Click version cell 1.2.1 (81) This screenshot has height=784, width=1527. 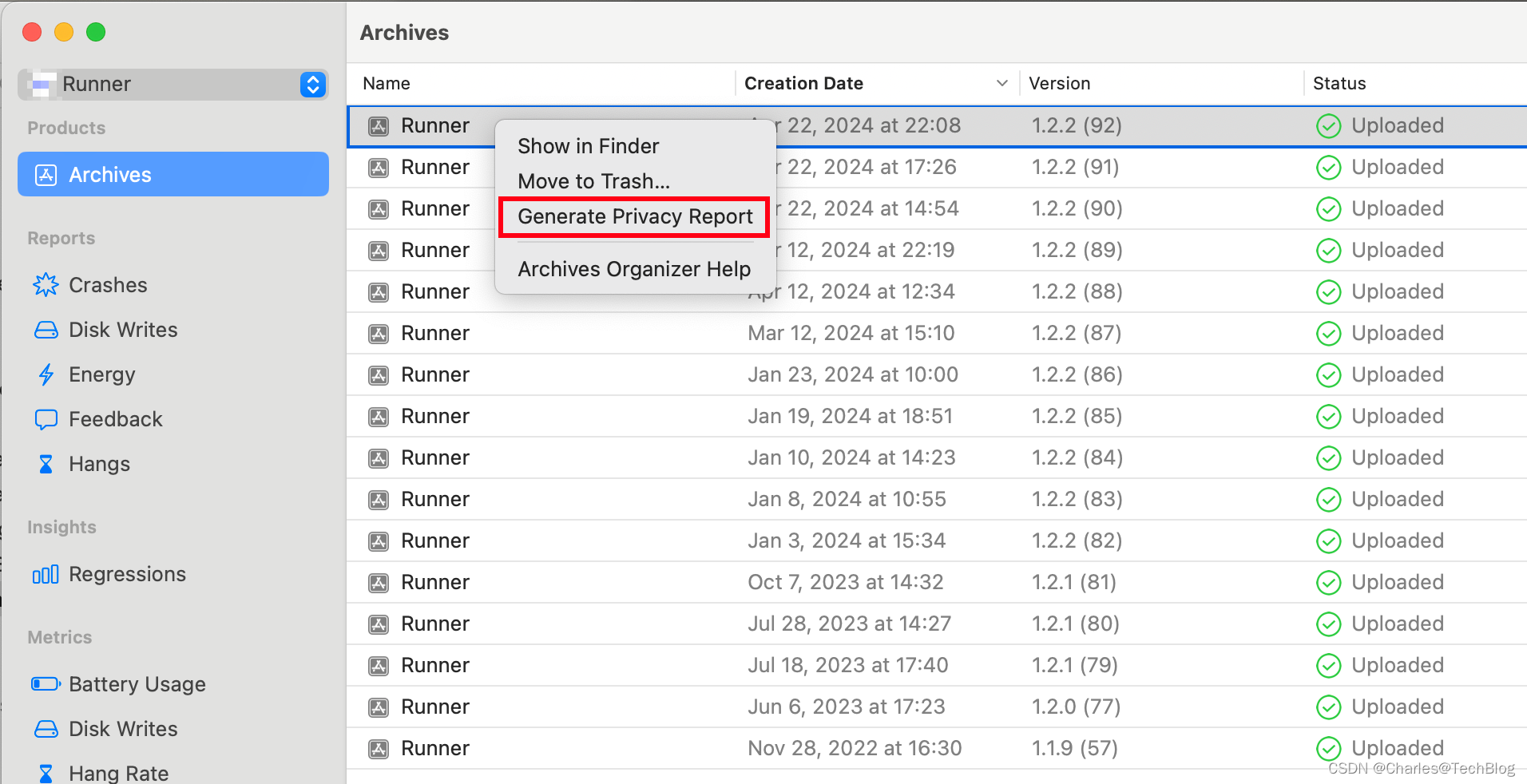click(x=1073, y=582)
